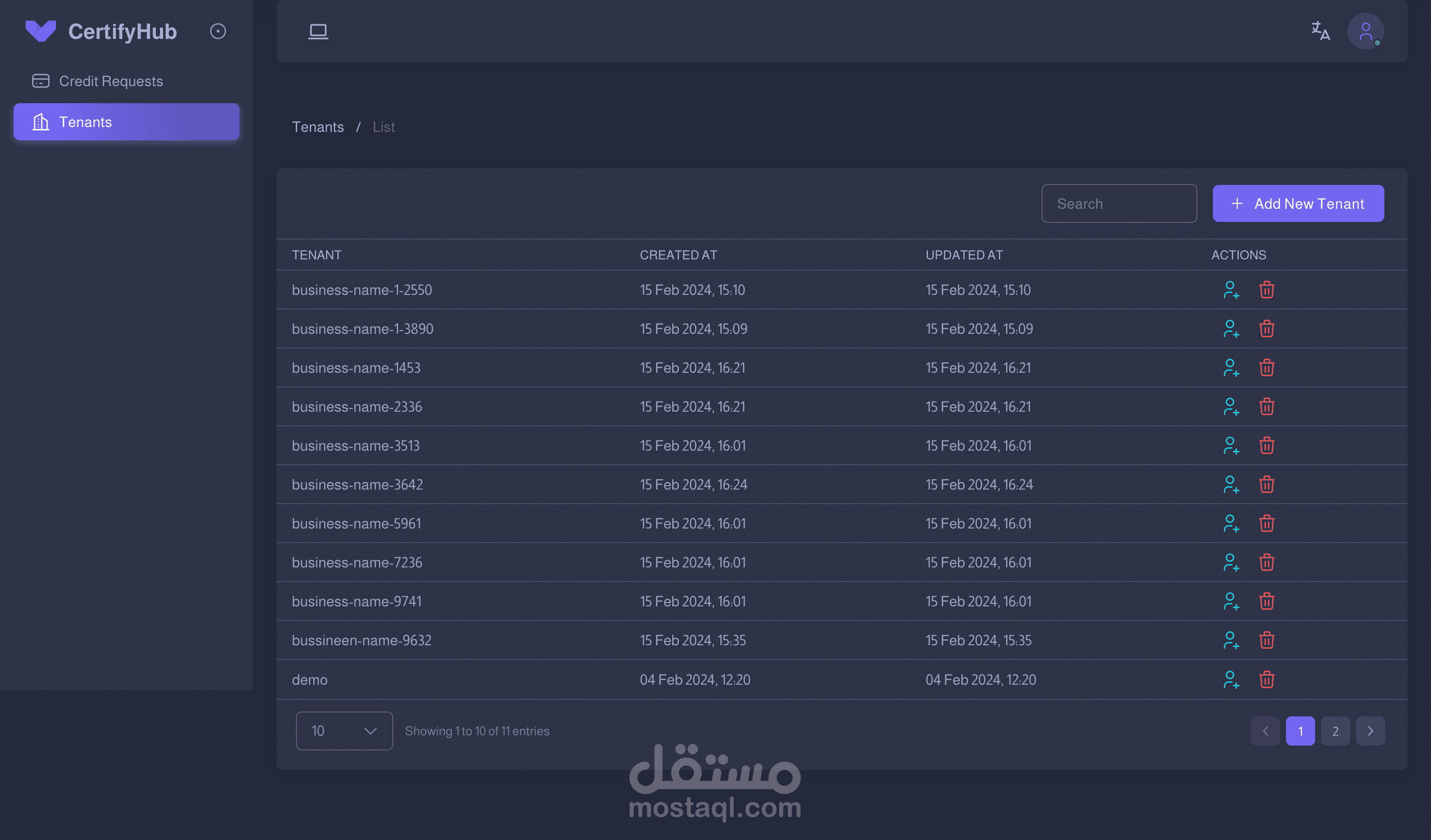
Task: Expand the 10 entries-per-page dropdown
Action: tap(344, 731)
